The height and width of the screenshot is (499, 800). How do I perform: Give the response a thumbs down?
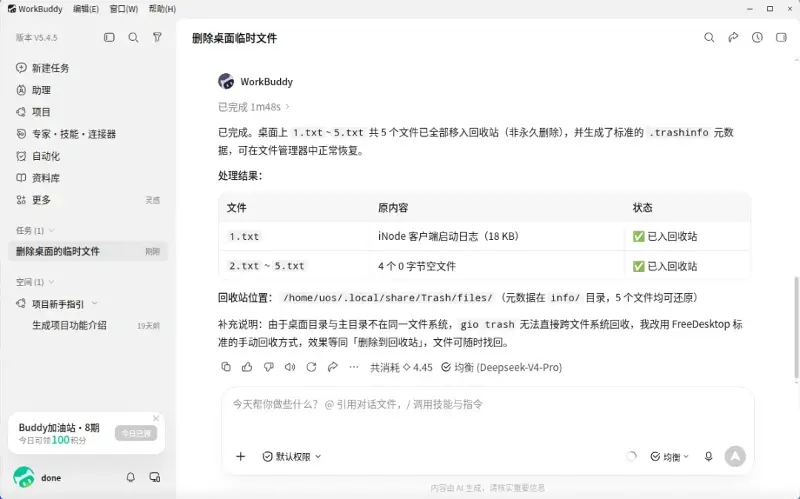[x=269, y=367]
